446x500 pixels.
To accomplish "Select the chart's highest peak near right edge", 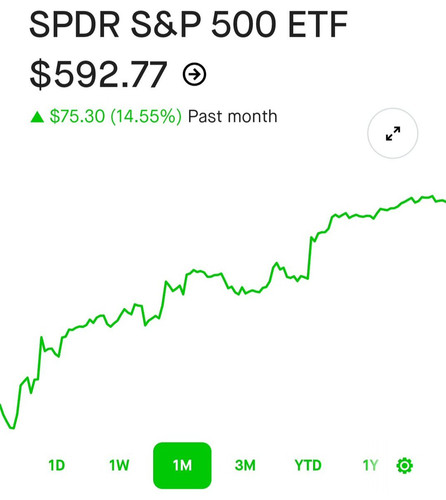I will (432, 196).
